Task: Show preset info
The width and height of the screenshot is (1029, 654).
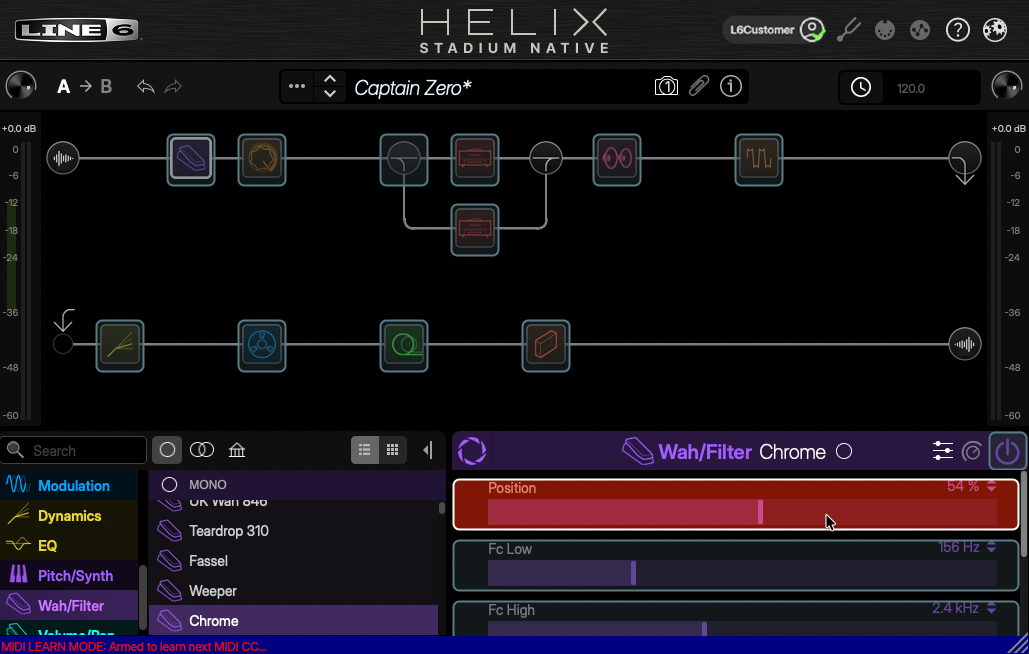Action: (x=730, y=87)
